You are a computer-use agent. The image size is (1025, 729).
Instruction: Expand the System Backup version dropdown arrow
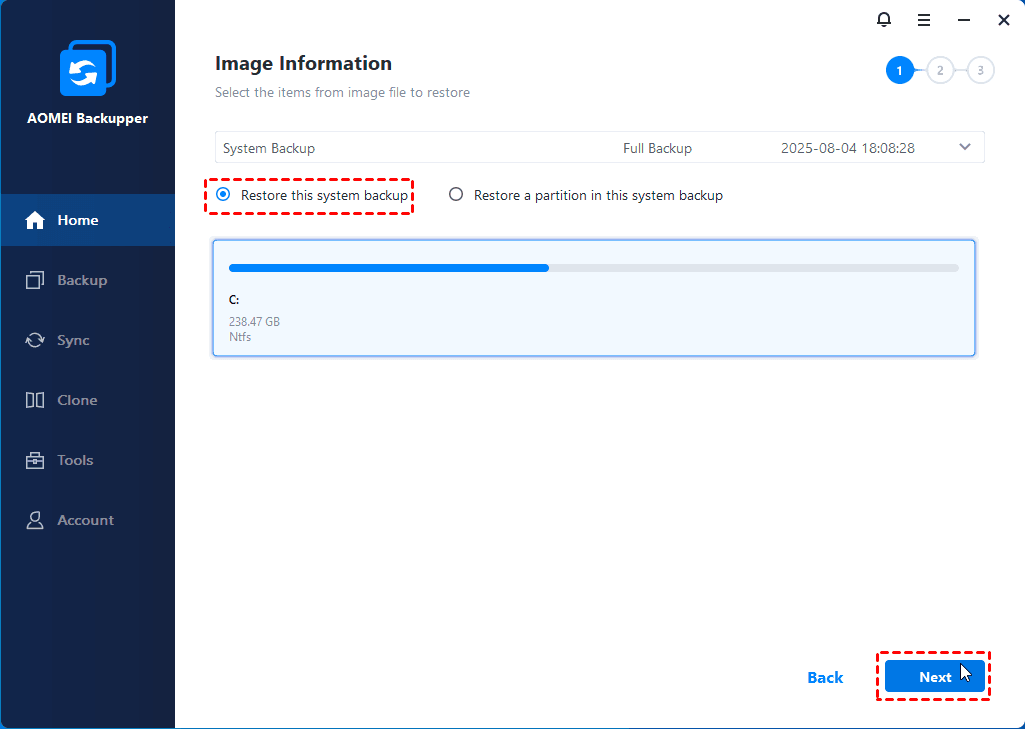point(964,147)
